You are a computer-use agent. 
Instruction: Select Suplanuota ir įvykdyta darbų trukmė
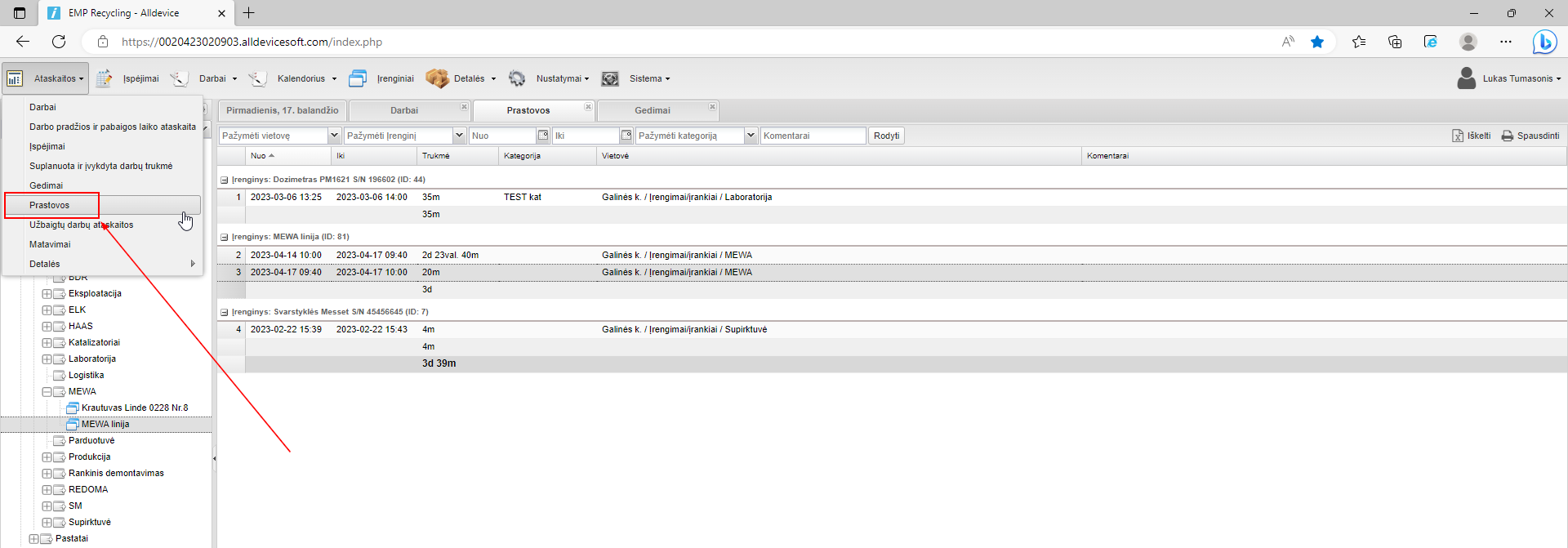point(102,166)
